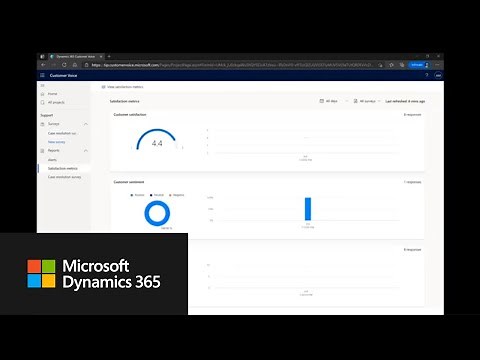This screenshot has width=480, height=360.
Task: Click the Customer sentiment card title
Action: (129, 182)
